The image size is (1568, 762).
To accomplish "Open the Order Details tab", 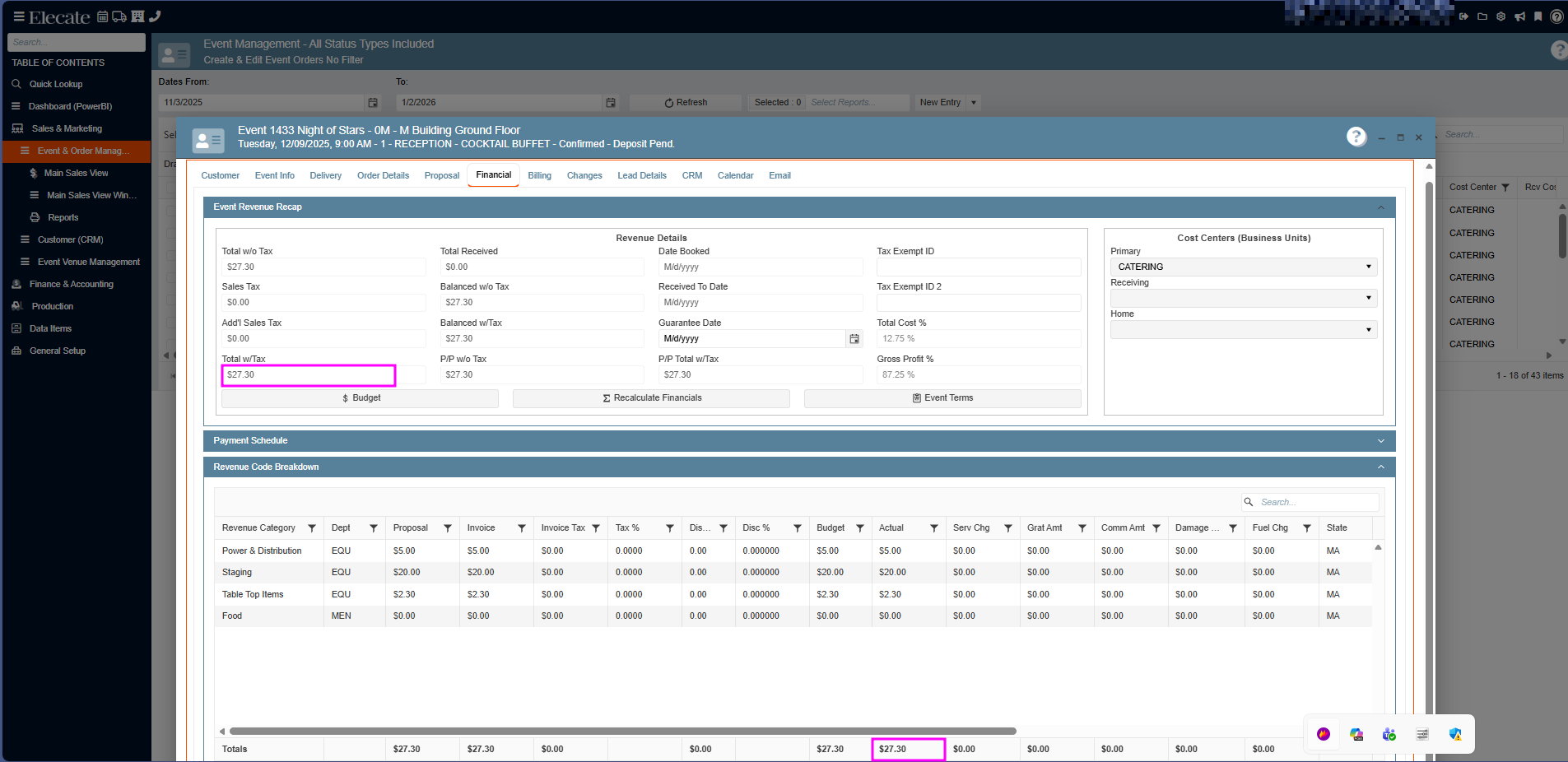I will 383,175.
